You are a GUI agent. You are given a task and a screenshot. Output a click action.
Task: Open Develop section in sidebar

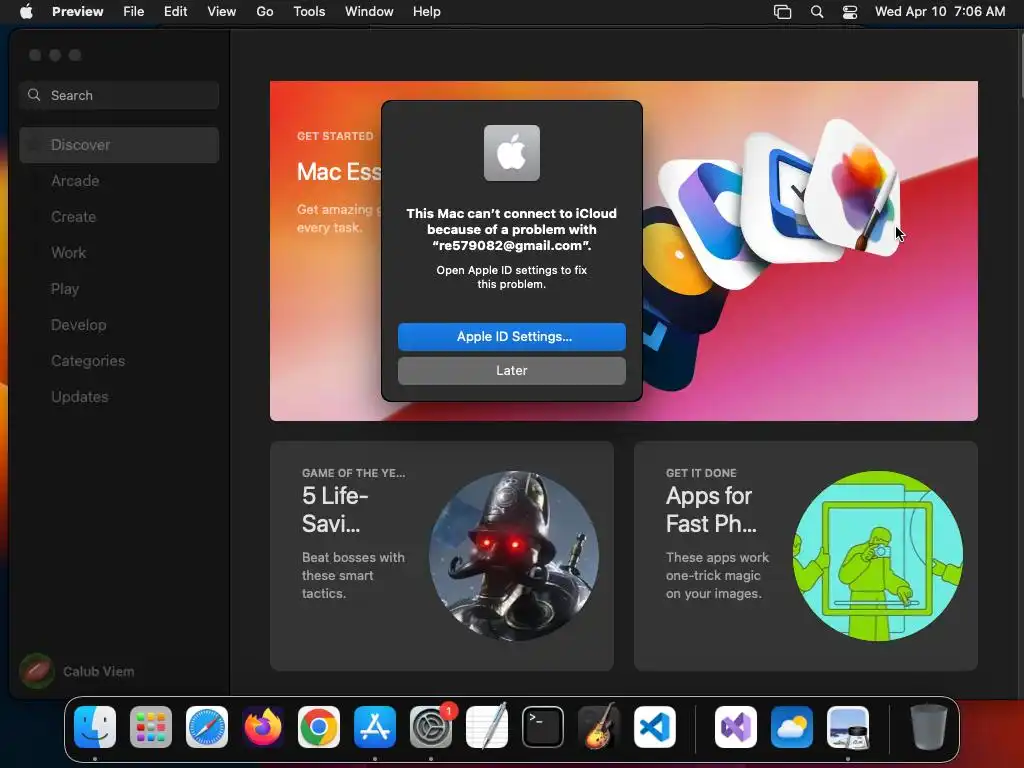click(x=119, y=325)
